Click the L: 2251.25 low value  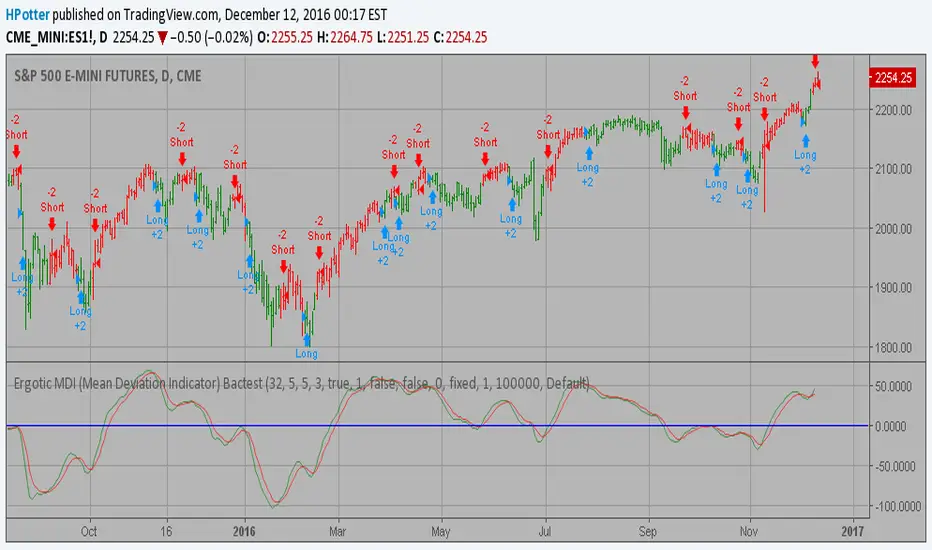402,37
